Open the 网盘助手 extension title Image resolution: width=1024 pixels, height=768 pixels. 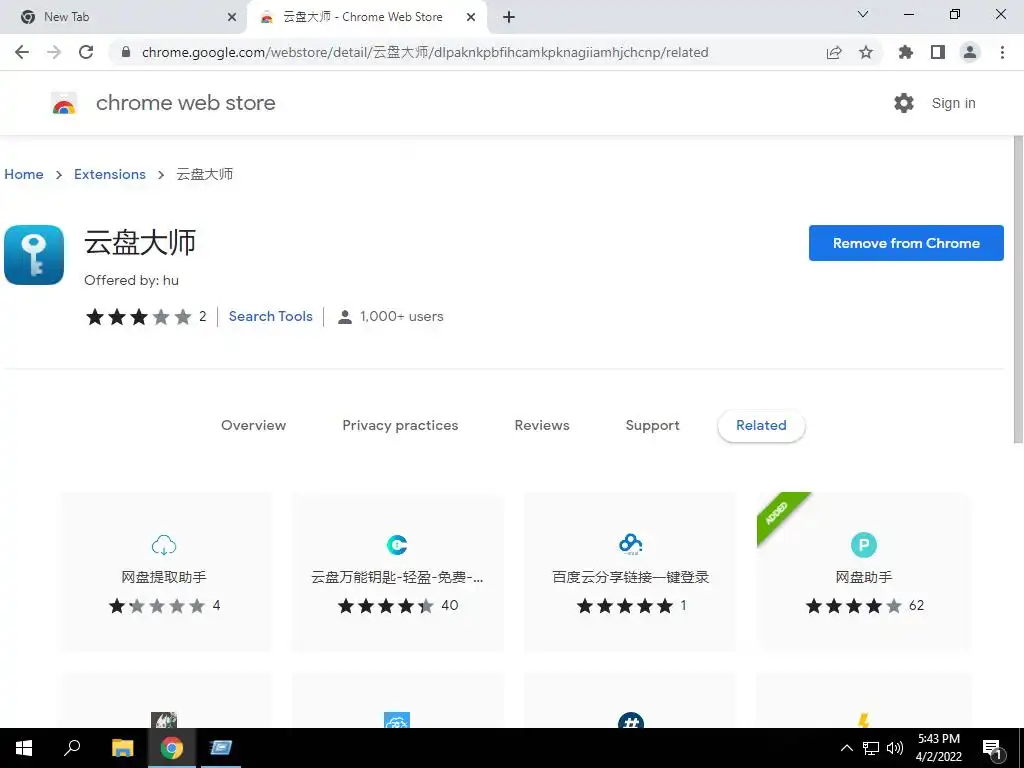863,577
